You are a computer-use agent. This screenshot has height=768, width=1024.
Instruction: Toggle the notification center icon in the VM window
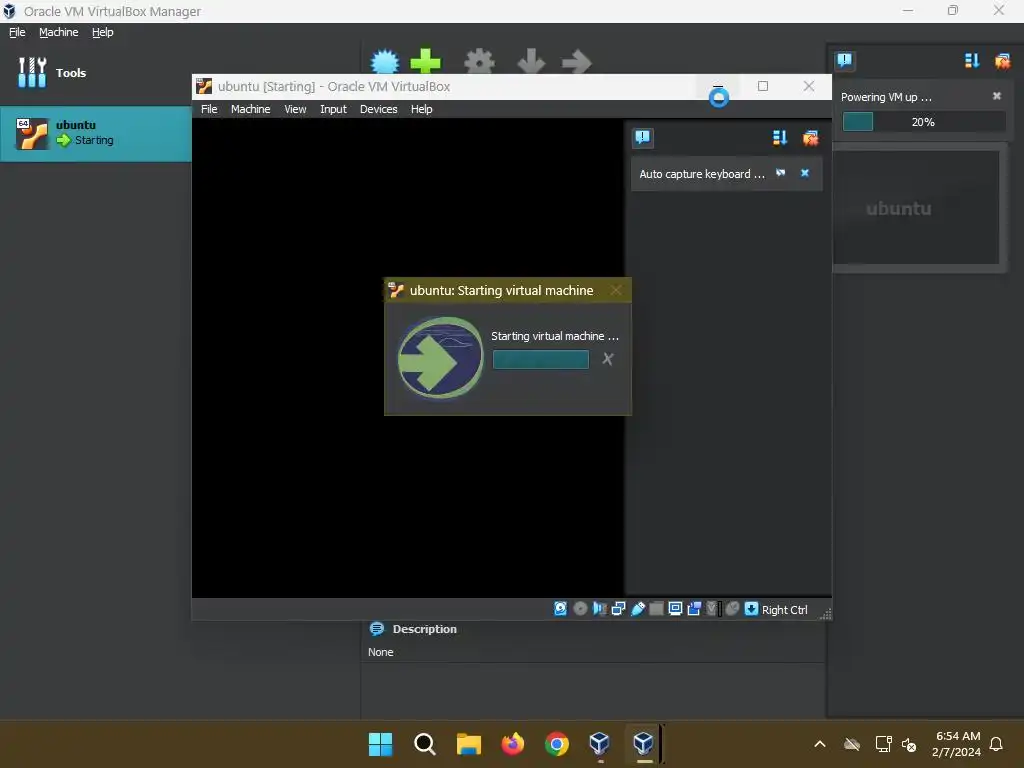(643, 137)
